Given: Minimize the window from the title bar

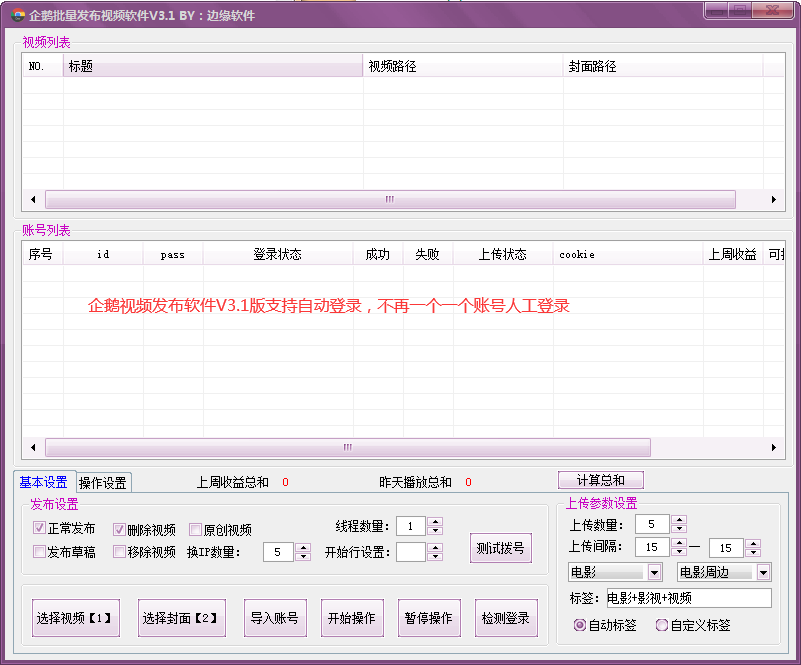Looking at the screenshot, I should (717, 10).
